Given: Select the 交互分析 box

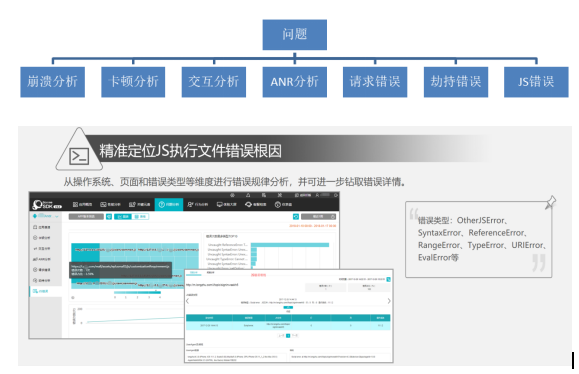Looking at the screenshot, I should (x=213, y=82).
